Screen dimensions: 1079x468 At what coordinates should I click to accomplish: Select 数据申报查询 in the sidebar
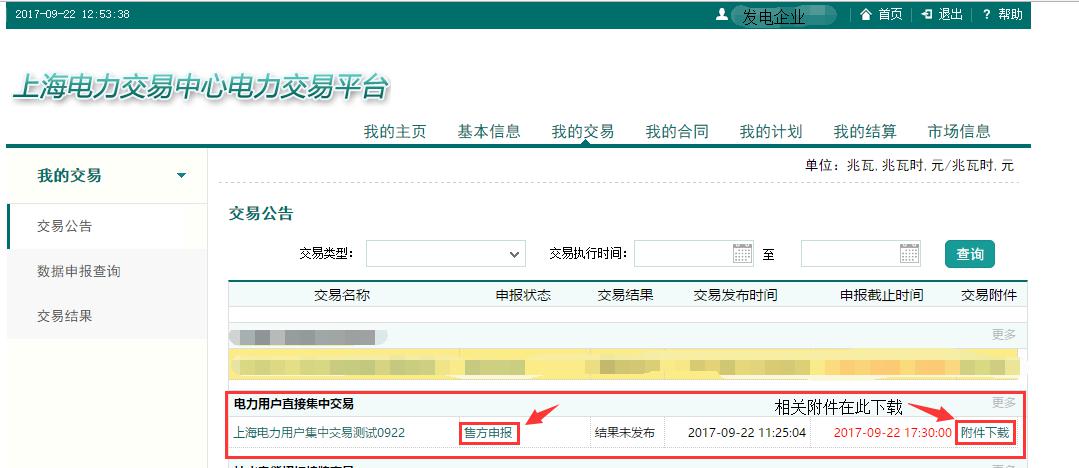[79, 271]
